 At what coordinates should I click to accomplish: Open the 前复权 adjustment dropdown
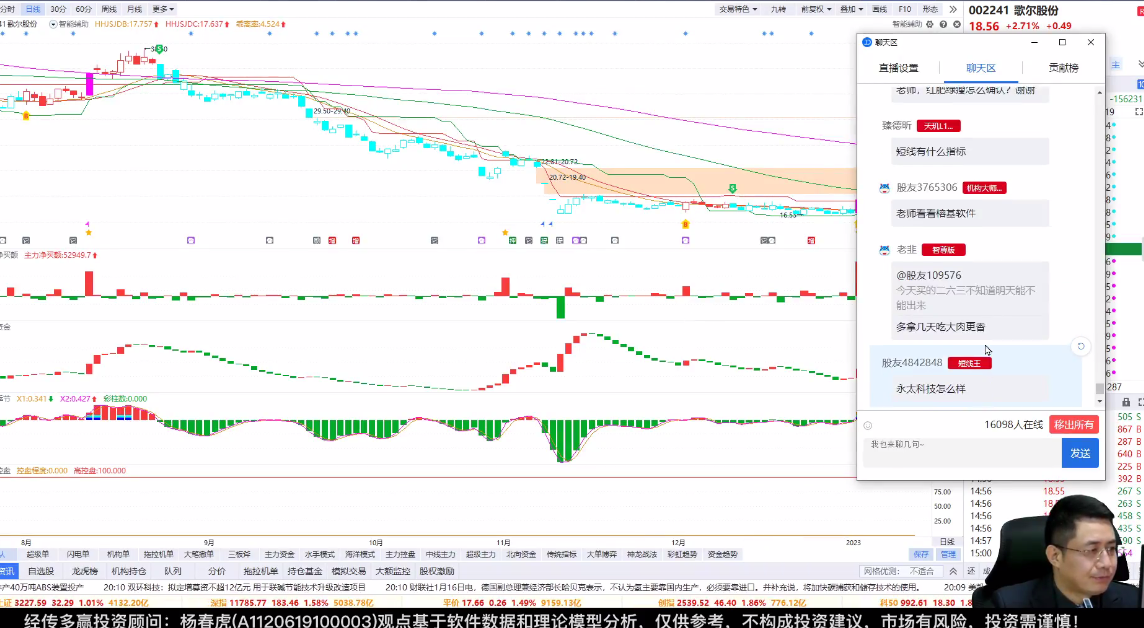(816, 9)
